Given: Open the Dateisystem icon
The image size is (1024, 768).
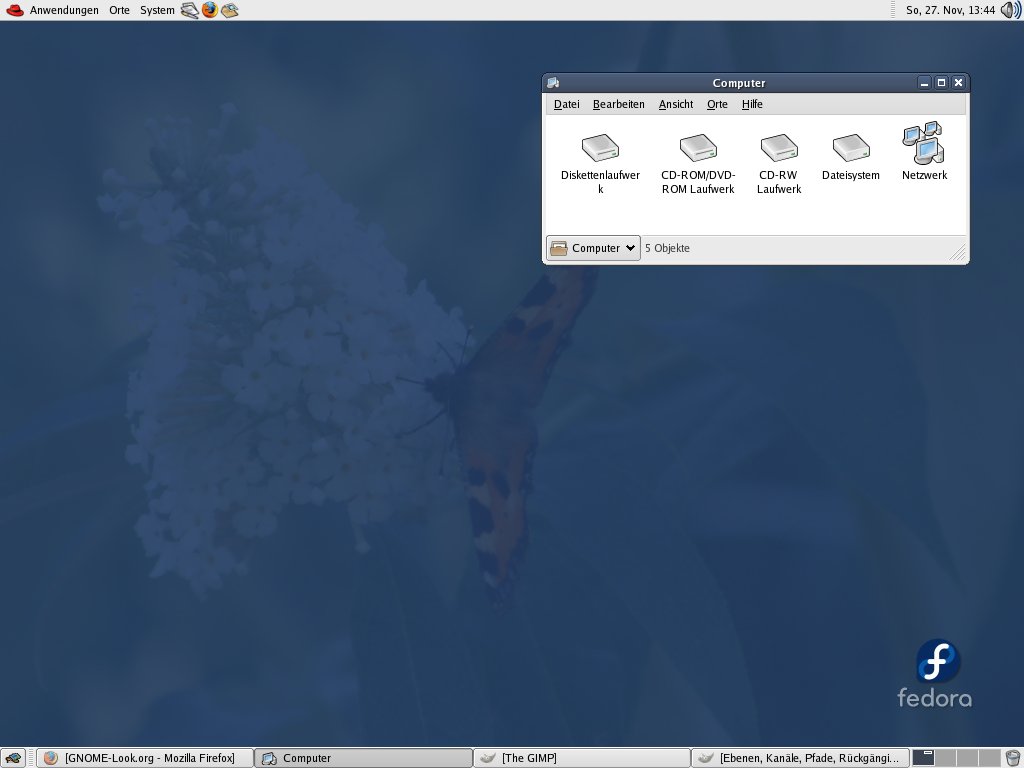Looking at the screenshot, I should (x=851, y=148).
